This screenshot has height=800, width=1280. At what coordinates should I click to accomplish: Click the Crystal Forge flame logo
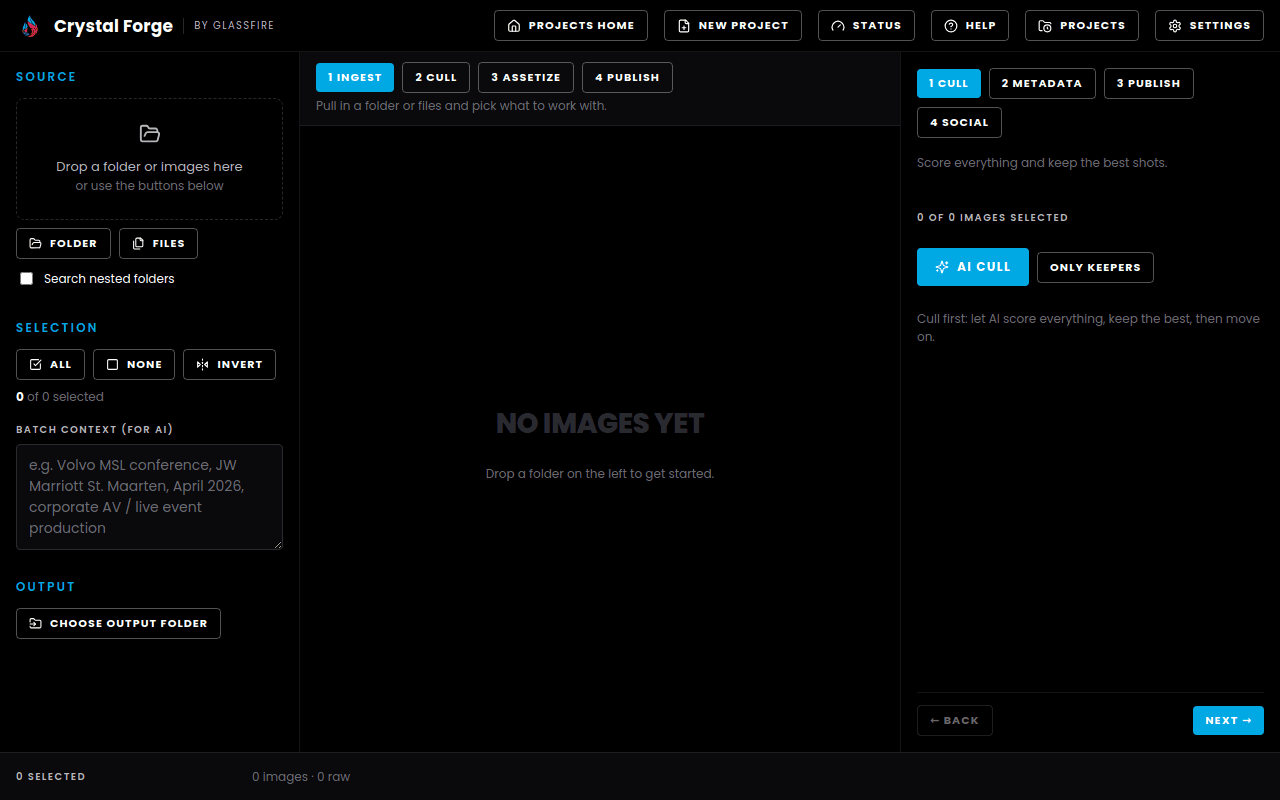tap(30, 26)
